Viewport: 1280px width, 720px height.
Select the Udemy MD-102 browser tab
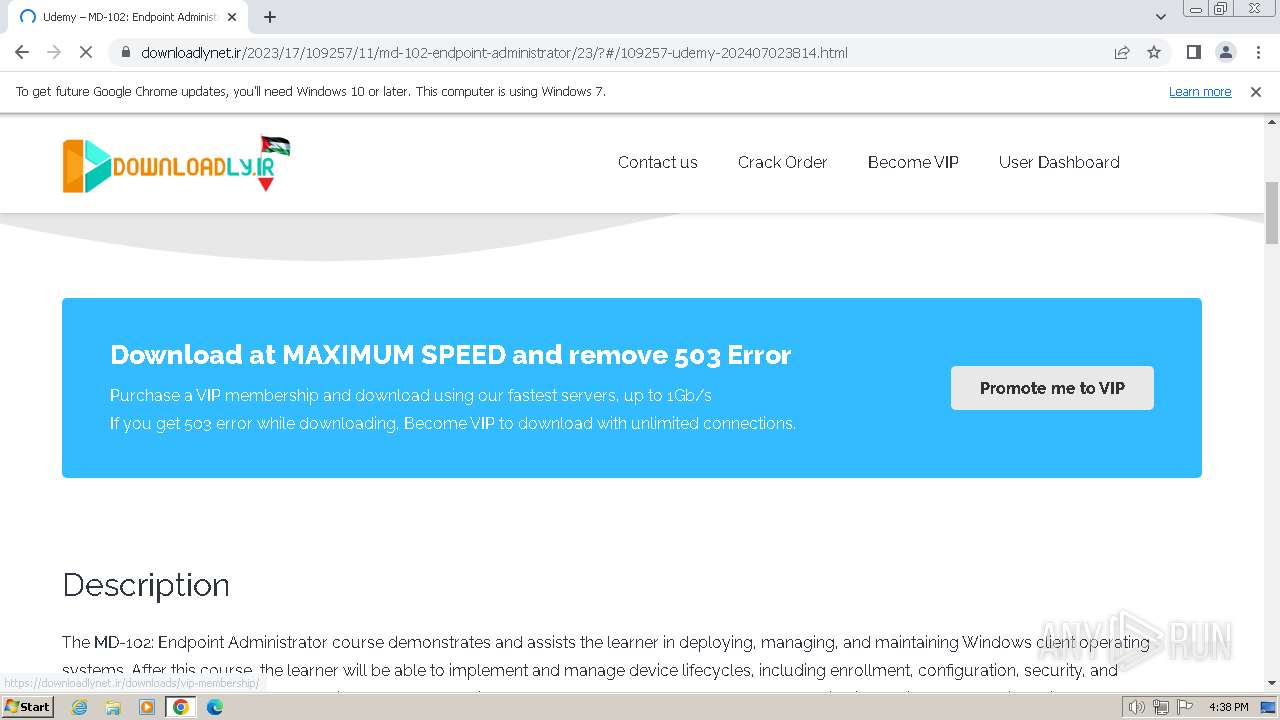pyautogui.click(x=127, y=17)
